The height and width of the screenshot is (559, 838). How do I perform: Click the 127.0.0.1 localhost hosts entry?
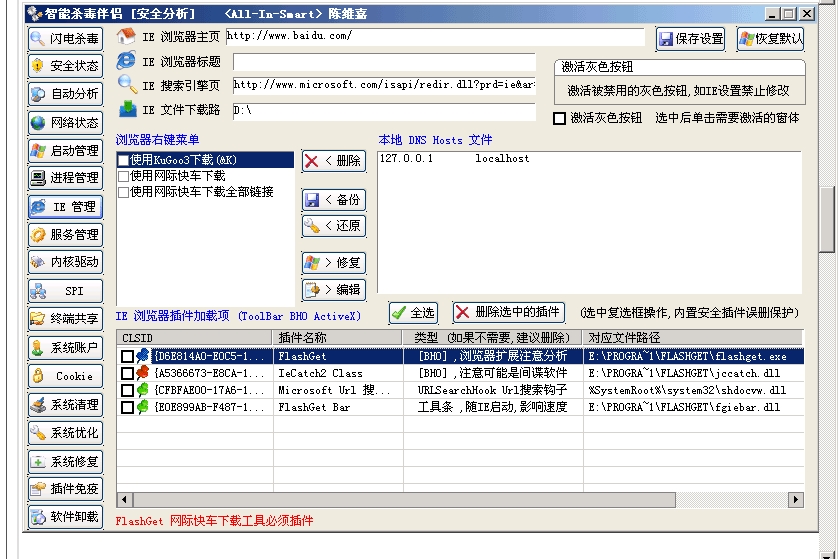tap(454, 159)
